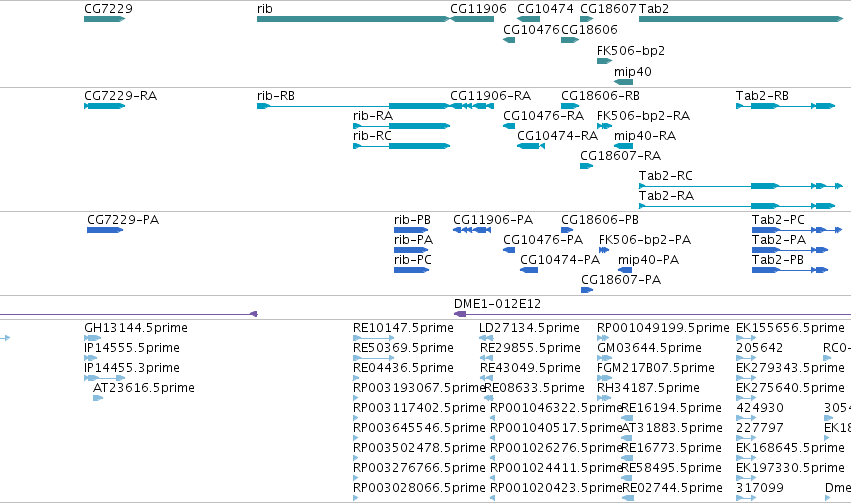Select the CG10476-PA protein label
The width and height of the screenshot is (851, 503).
(x=543, y=240)
